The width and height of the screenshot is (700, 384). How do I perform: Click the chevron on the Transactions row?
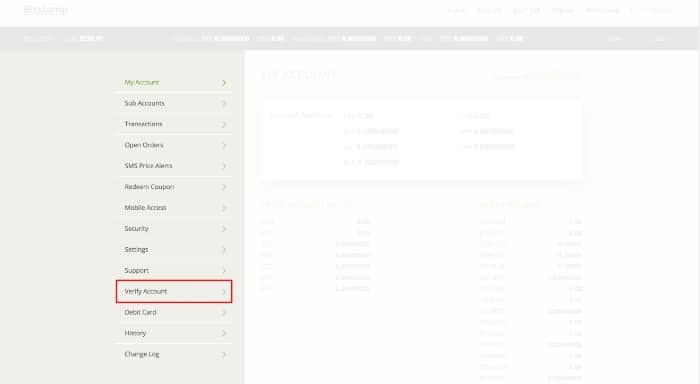[x=224, y=125]
